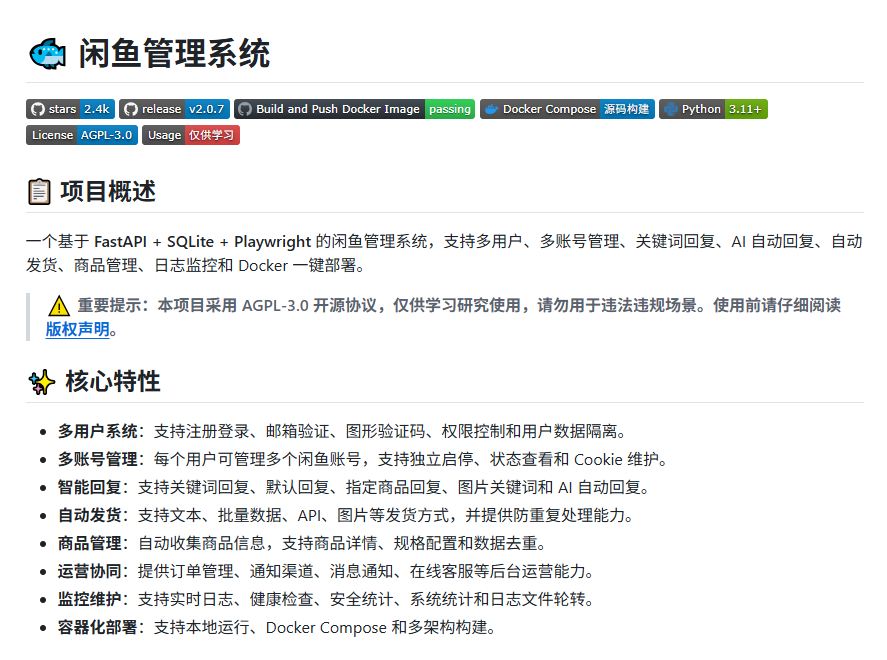Click the '源码构建' label on Docker badge

click(x=626, y=109)
